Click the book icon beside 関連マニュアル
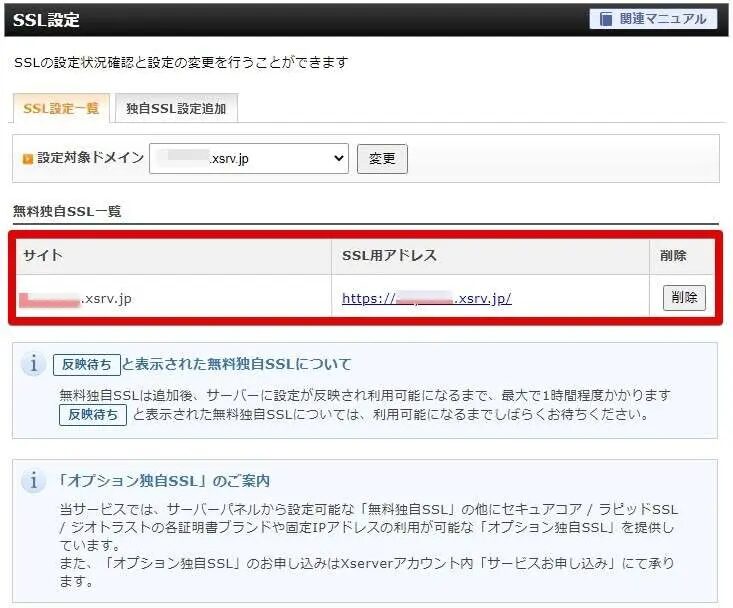 [x=607, y=19]
